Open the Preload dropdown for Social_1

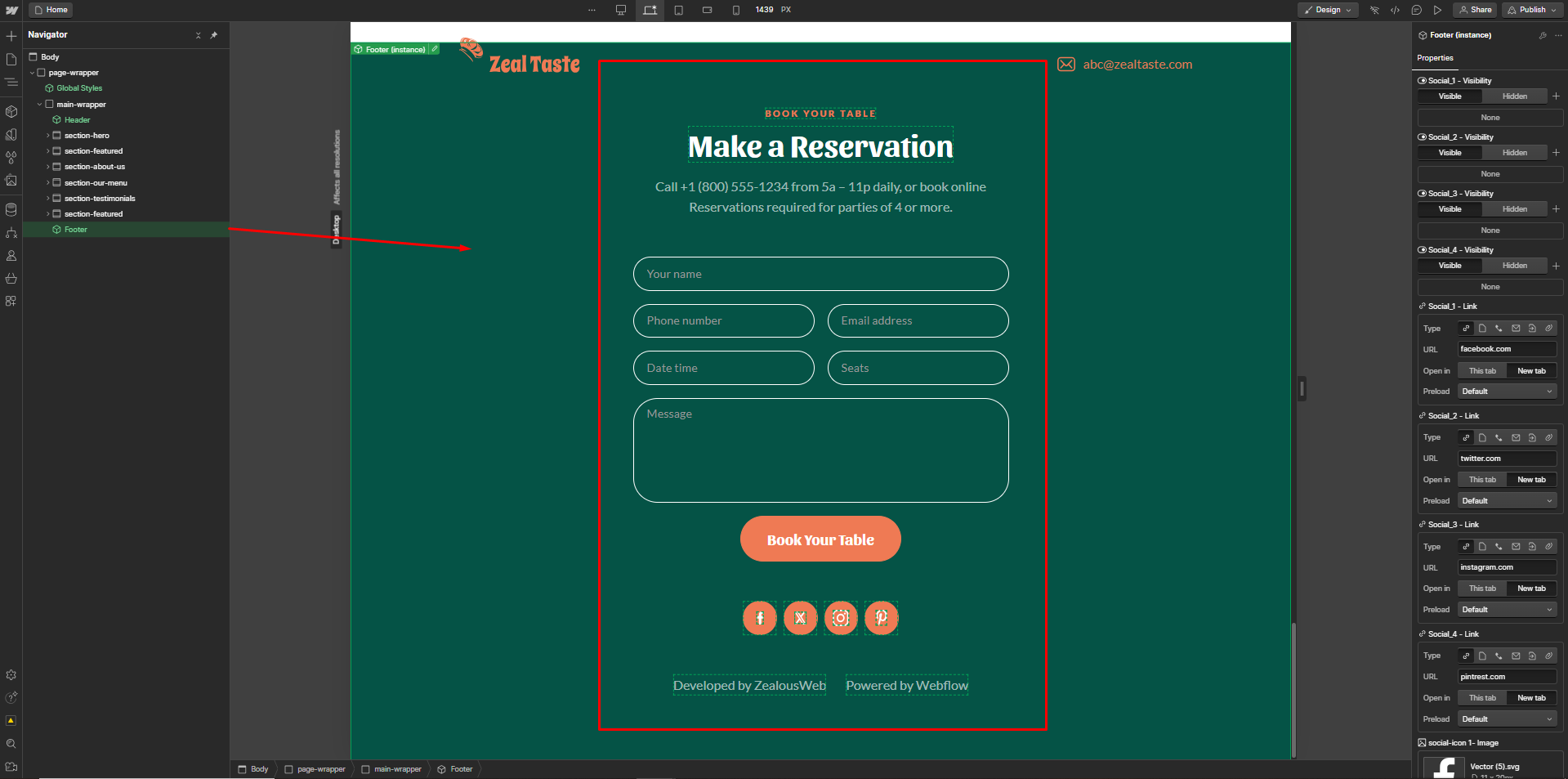[x=1506, y=391]
